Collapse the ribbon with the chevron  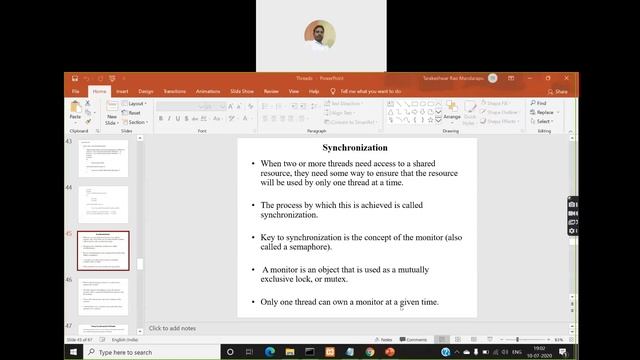coord(570,131)
